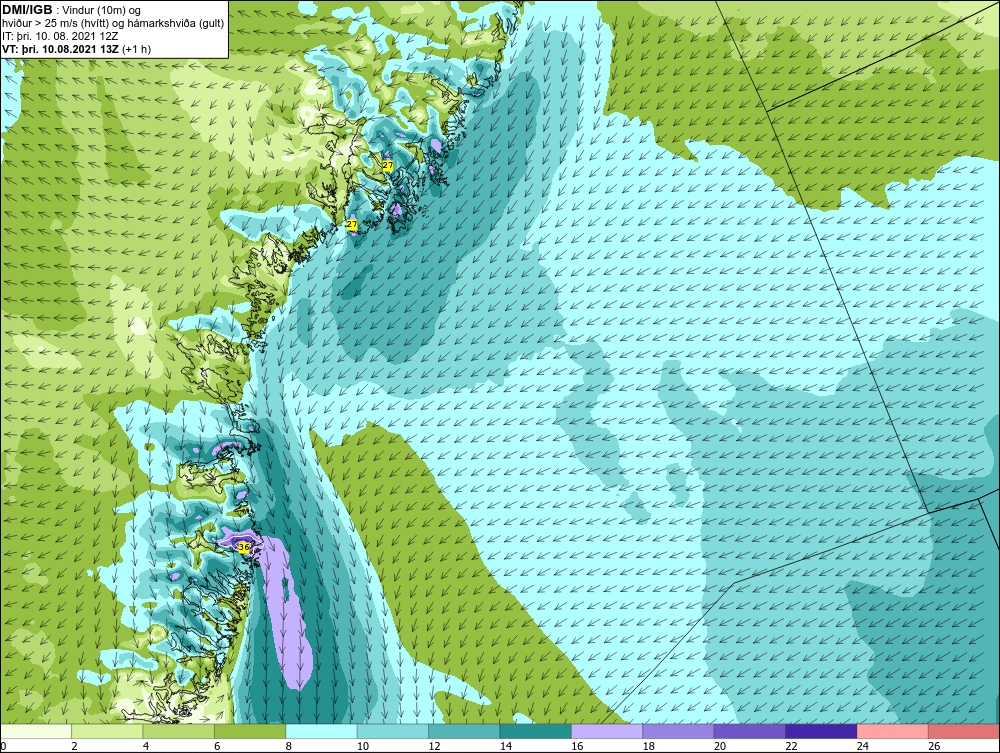This screenshot has width=1000, height=753.
Task: Click the legend scale number 20
Action: pos(720,746)
